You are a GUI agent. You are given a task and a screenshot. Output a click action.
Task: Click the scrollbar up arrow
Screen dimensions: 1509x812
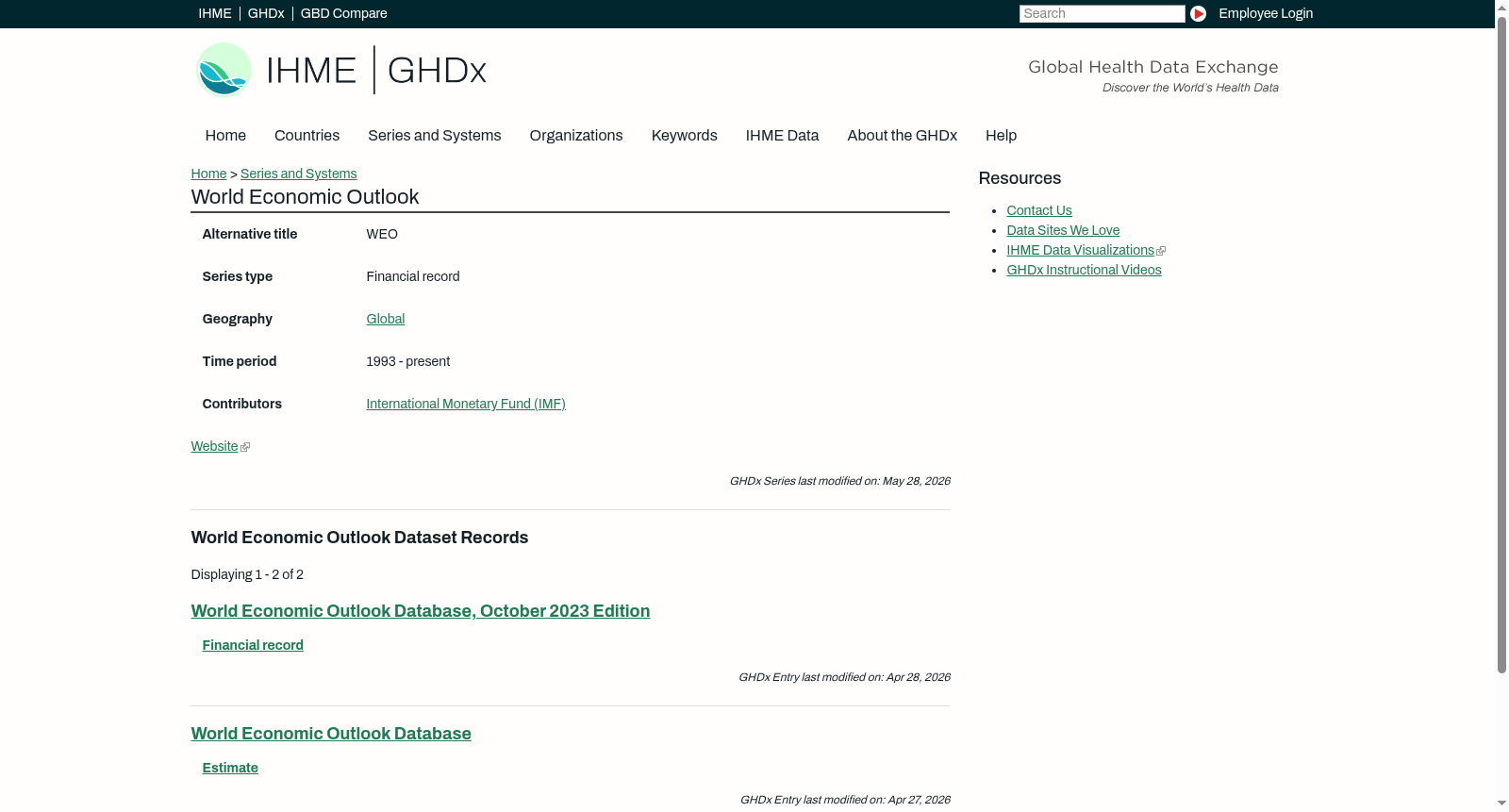[1501, 7]
